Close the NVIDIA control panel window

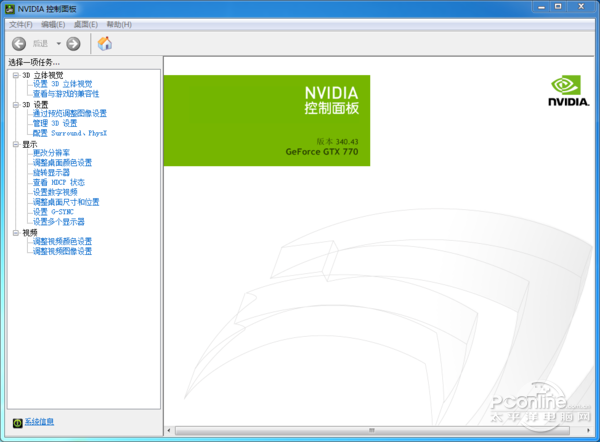pos(581,7)
